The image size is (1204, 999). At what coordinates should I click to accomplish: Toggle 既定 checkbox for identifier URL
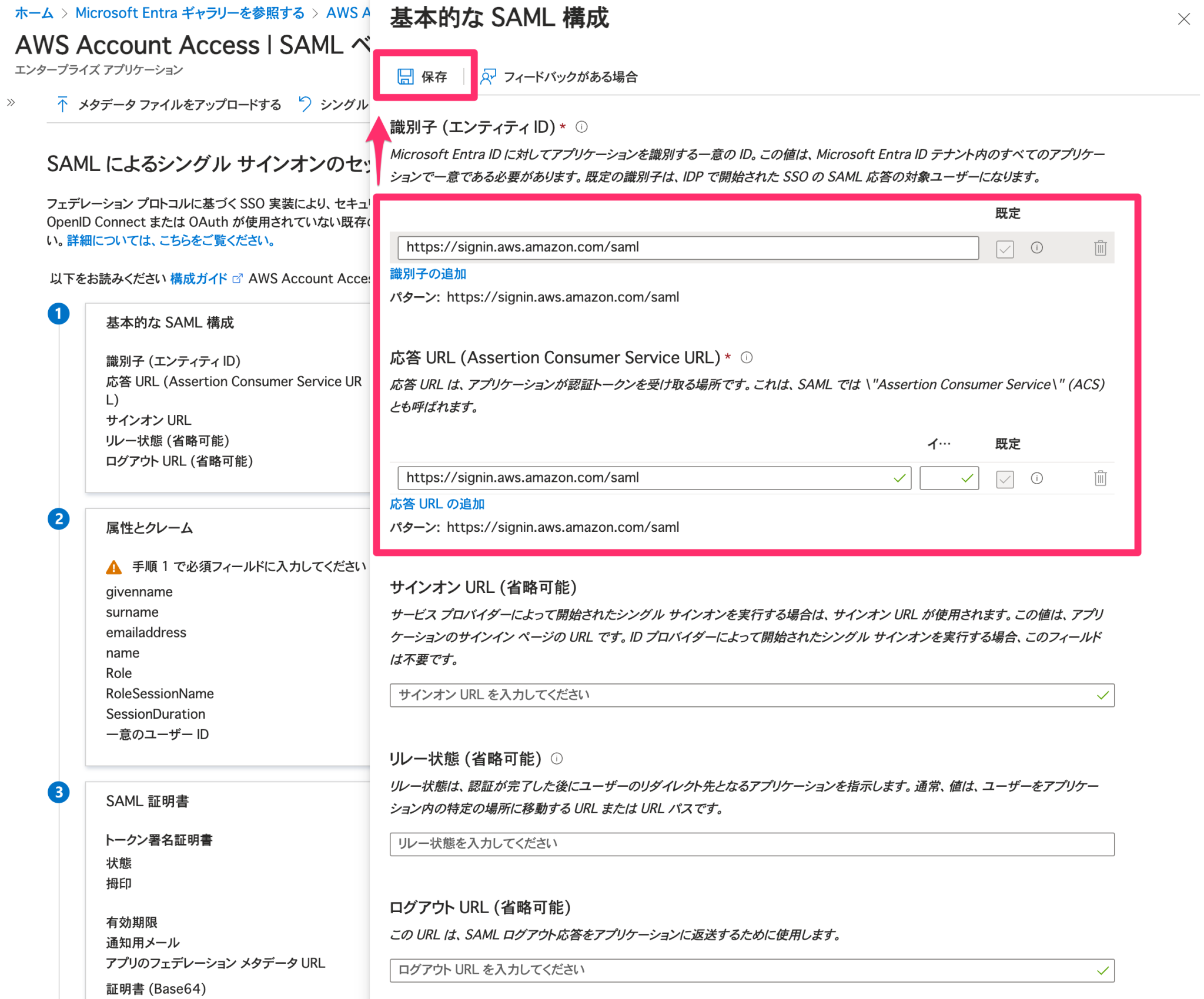click(x=1004, y=249)
